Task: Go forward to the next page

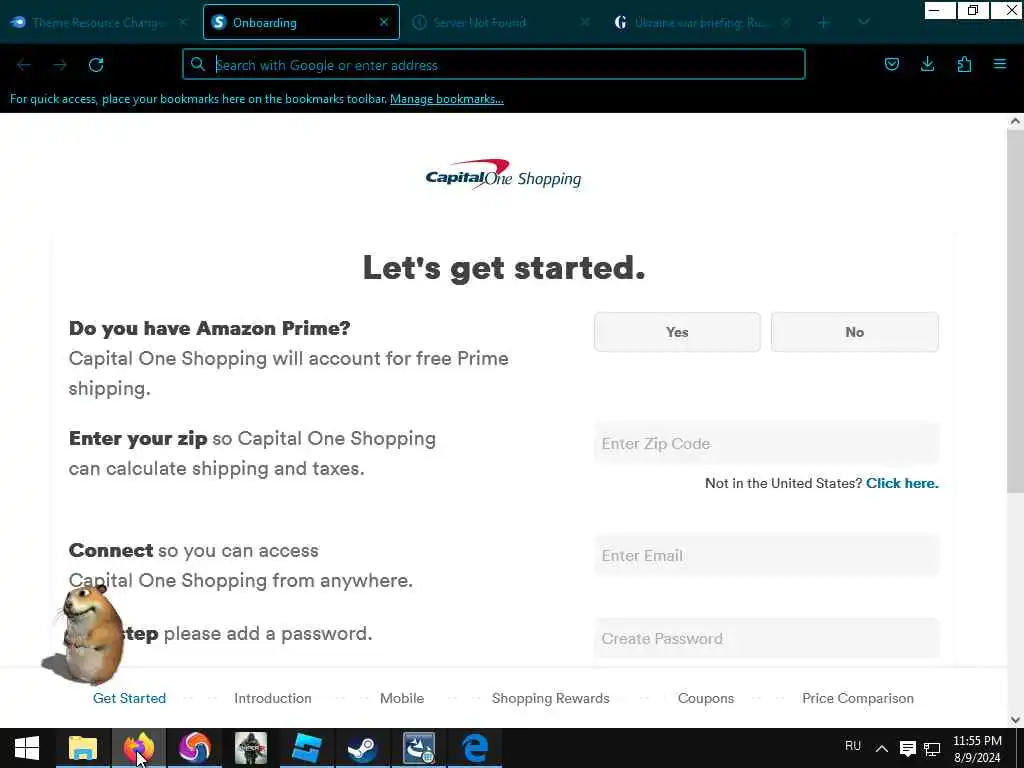Action: pyautogui.click(x=60, y=65)
